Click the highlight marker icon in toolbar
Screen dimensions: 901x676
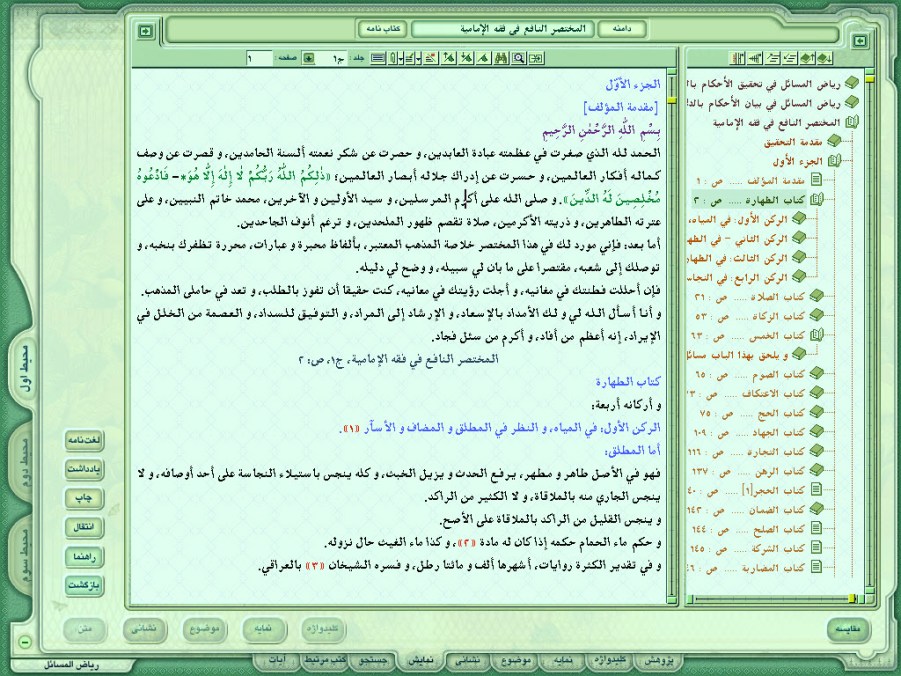(x=431, y=58)
